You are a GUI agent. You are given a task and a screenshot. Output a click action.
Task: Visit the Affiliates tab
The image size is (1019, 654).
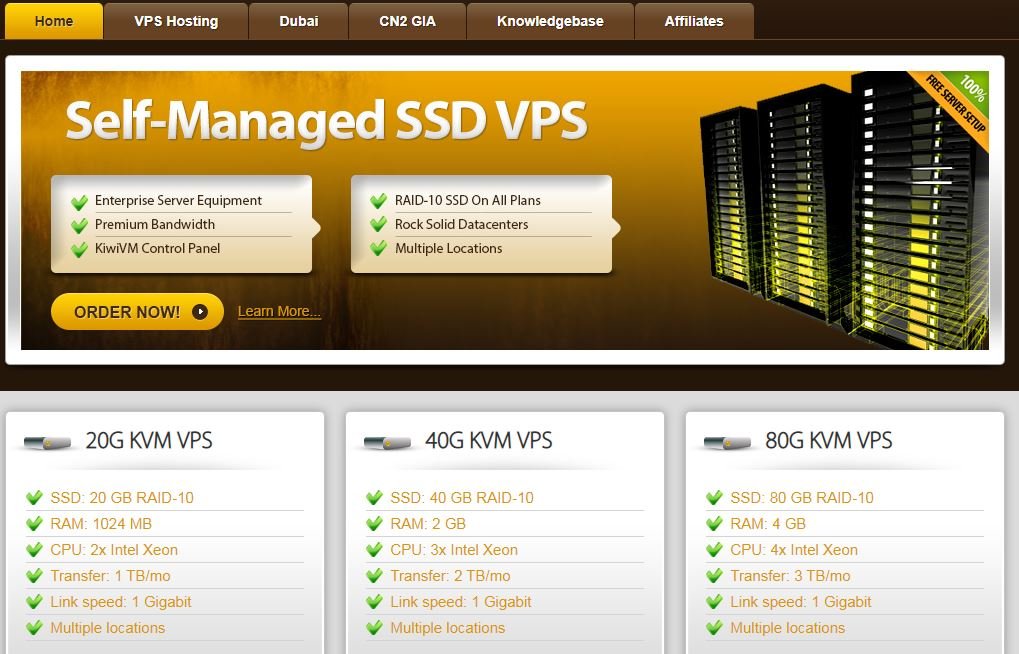(x=694, y=21)
